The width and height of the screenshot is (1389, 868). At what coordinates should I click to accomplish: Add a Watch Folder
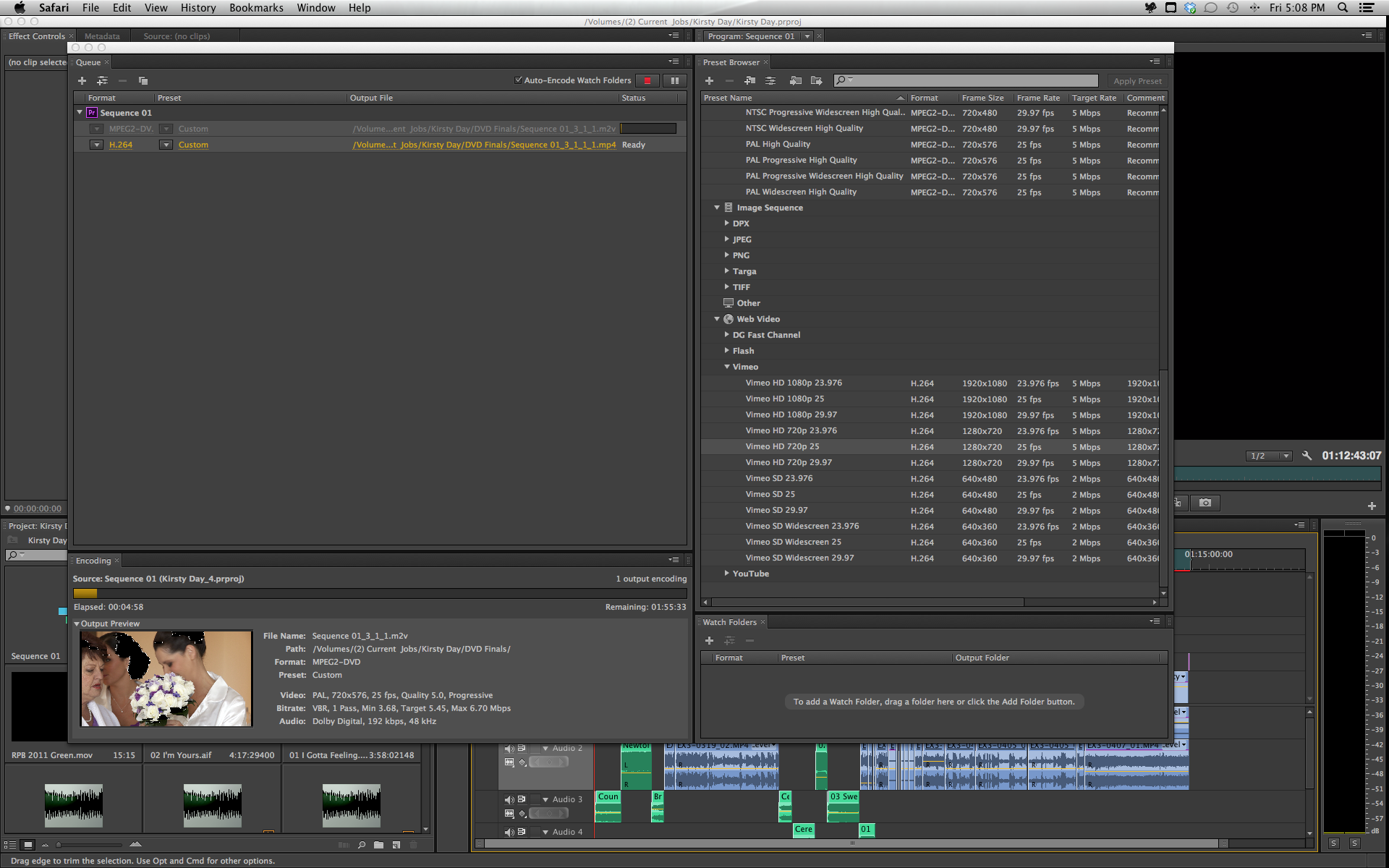tap(709, 640)
